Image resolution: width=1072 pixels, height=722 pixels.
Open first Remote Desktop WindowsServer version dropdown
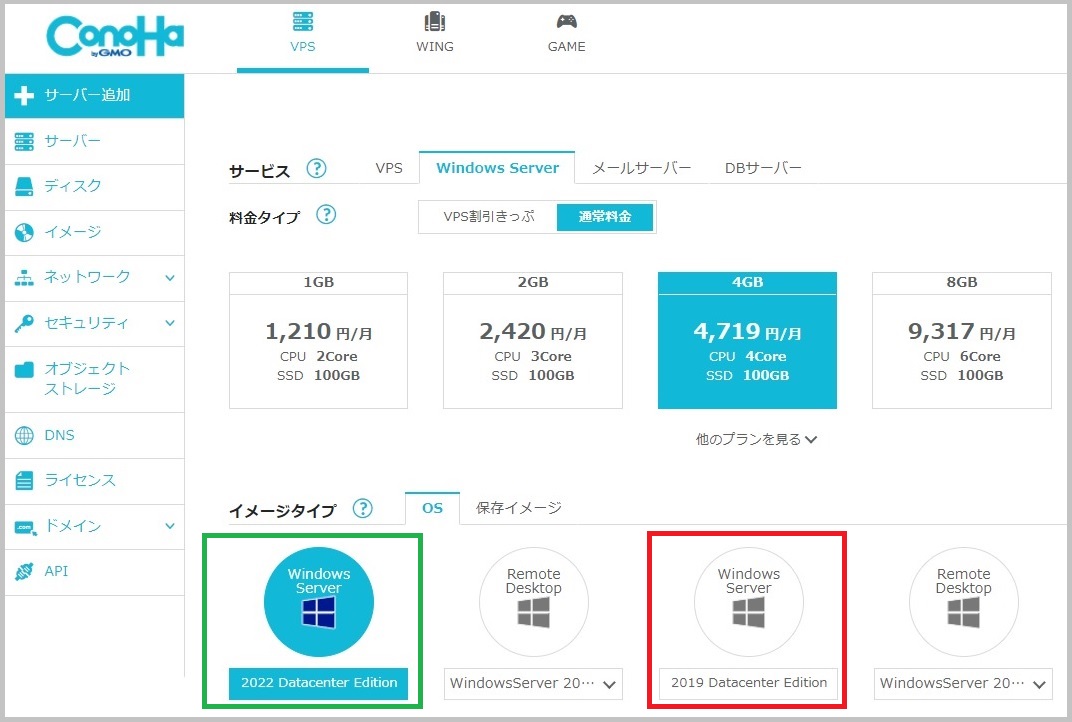coord(533,684)
